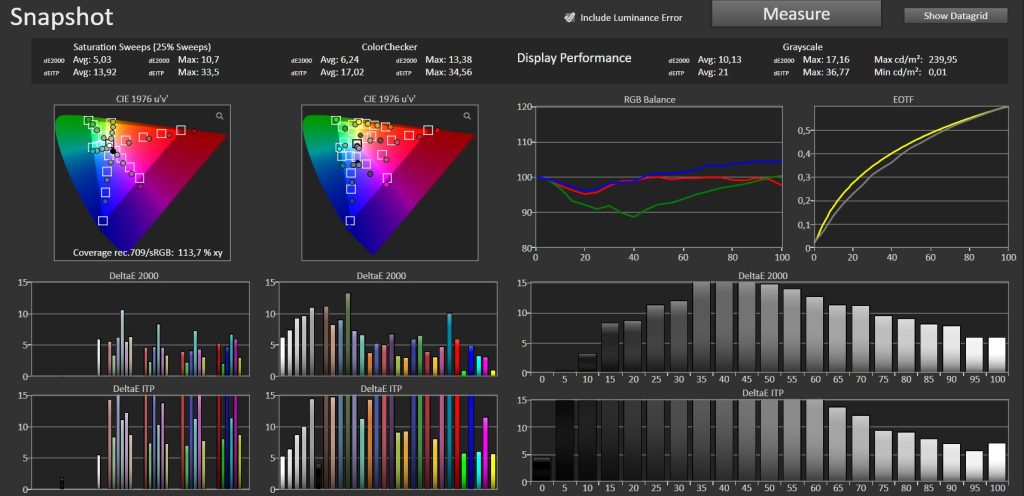Zoom the Saturation Sweeps CIE chart magnifier
The height and width of the screenshot is (496, 1024).
(220, 116)
